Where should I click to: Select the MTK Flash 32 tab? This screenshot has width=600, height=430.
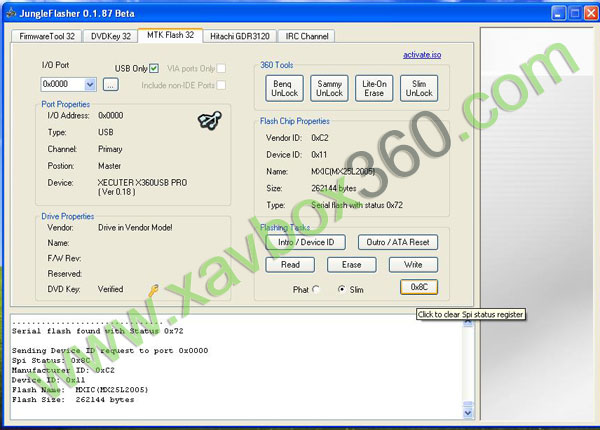coord(170,35)
